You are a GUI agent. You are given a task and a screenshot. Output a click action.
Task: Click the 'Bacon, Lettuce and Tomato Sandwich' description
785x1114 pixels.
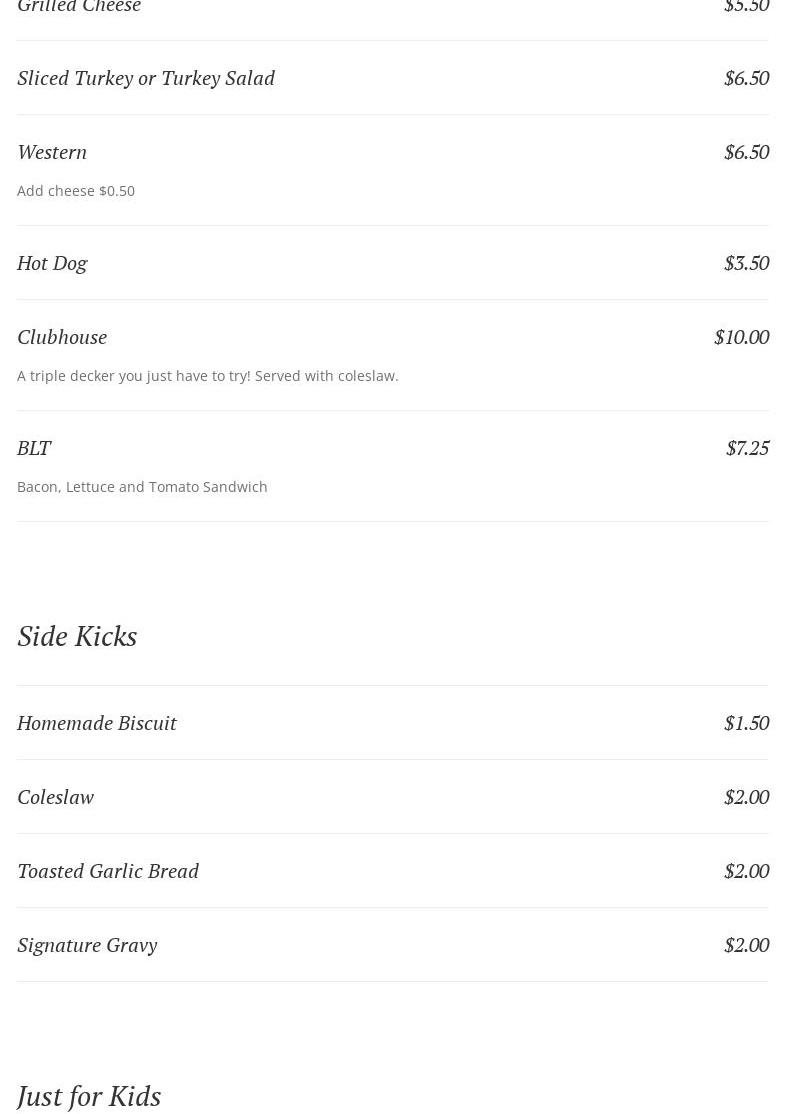142,487
